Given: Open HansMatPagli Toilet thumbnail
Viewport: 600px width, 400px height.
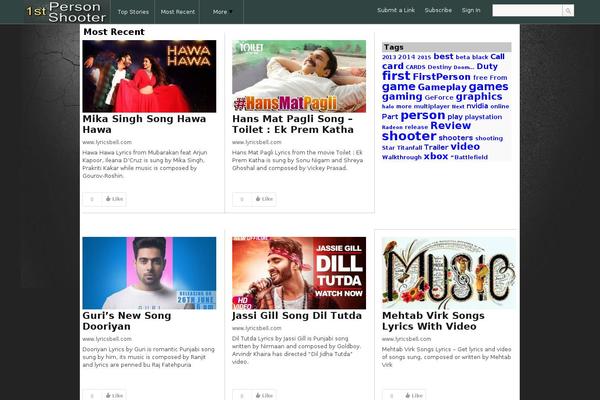Looking at the screenshot, I should pos(299,76).
